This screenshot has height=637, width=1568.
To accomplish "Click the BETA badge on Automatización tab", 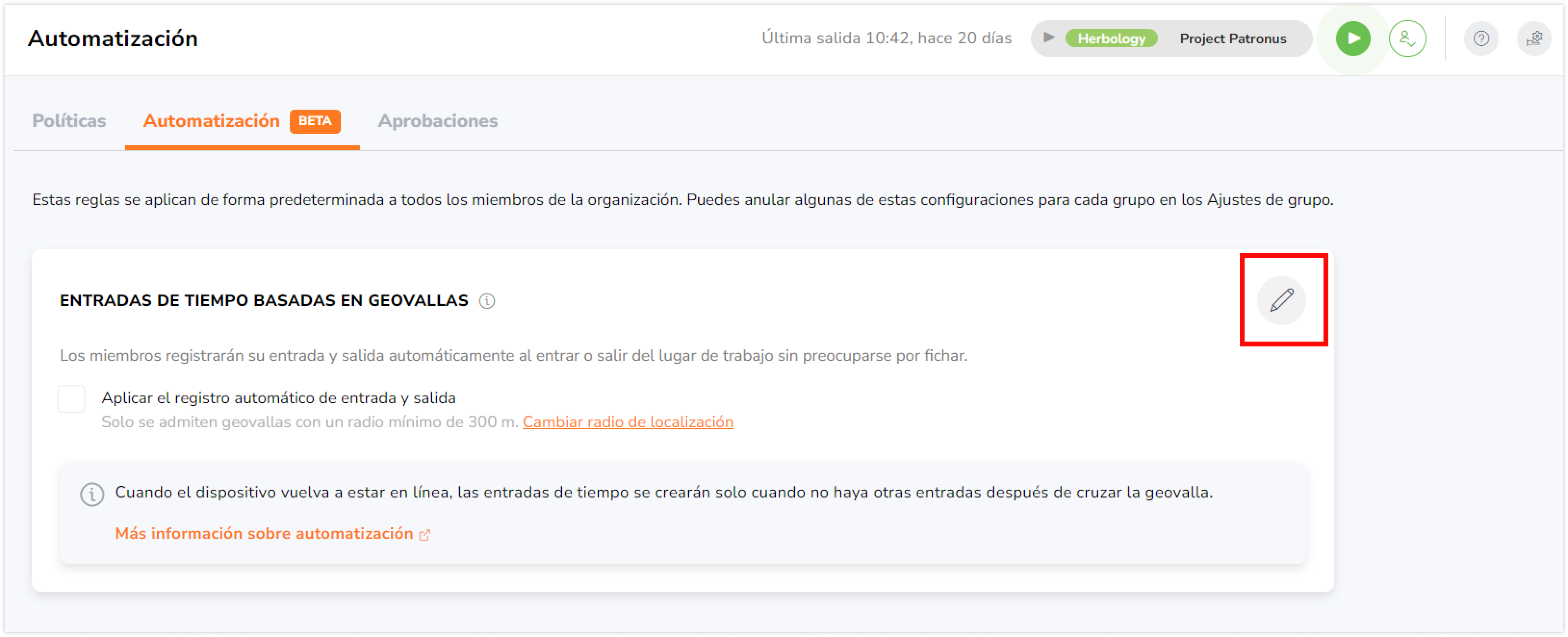I will pos(315,120).
